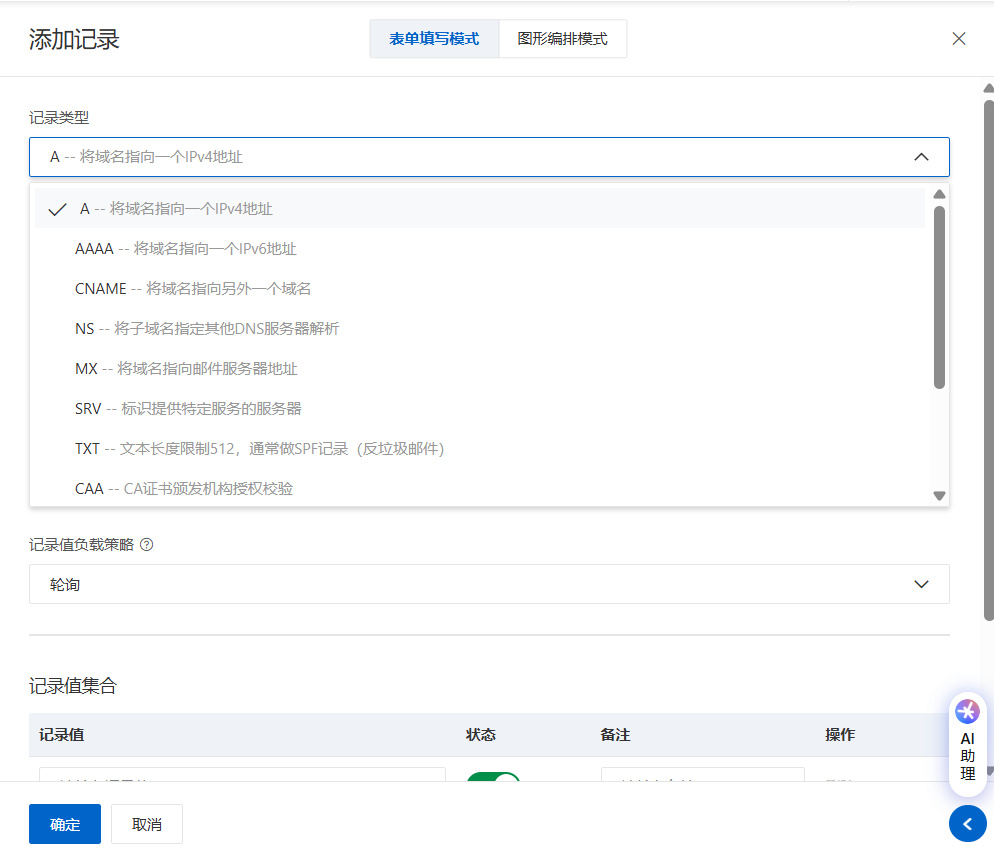Click the 备注 column header
The image size is (994, 855).
[x=615, y=735]
